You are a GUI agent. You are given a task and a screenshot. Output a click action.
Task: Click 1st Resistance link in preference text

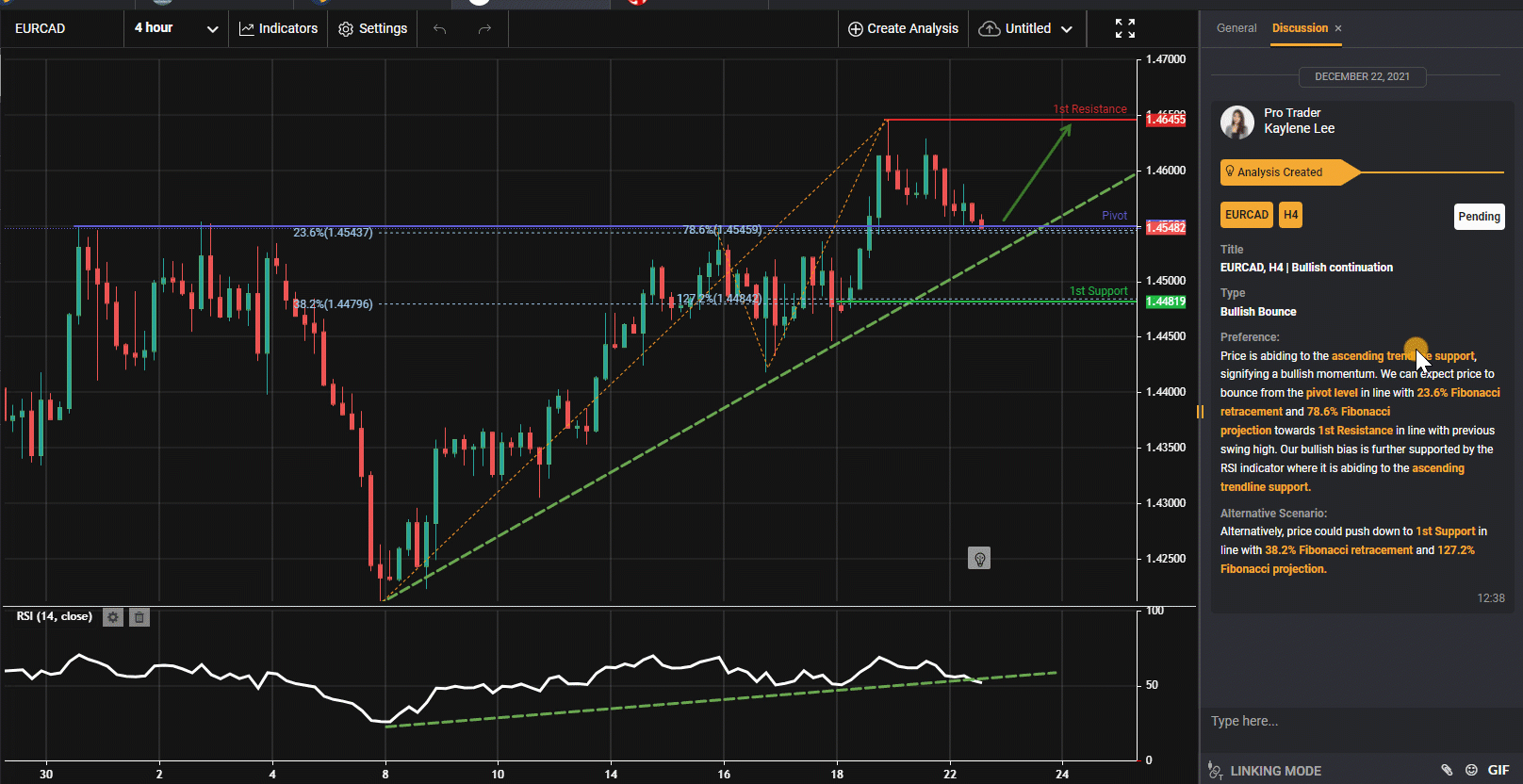1355,431
